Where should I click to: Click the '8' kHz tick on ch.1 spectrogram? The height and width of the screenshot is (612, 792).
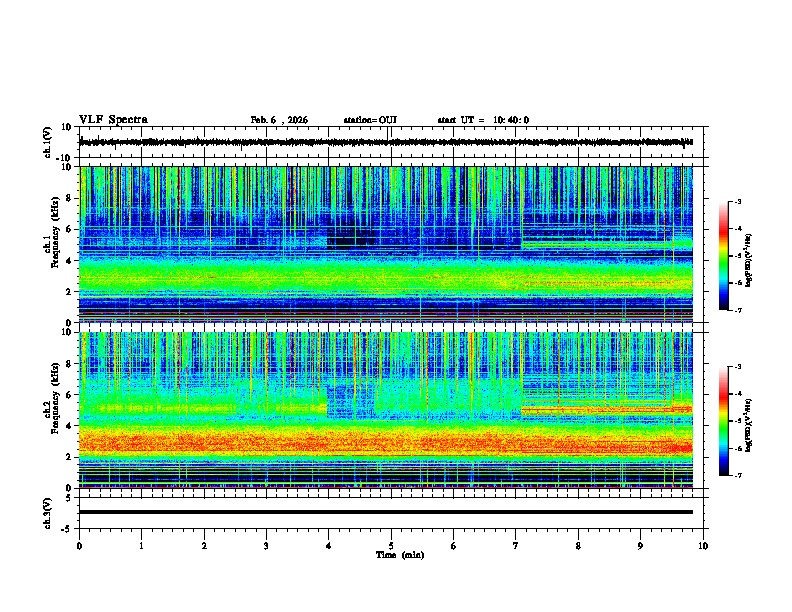tap(70, 198)
